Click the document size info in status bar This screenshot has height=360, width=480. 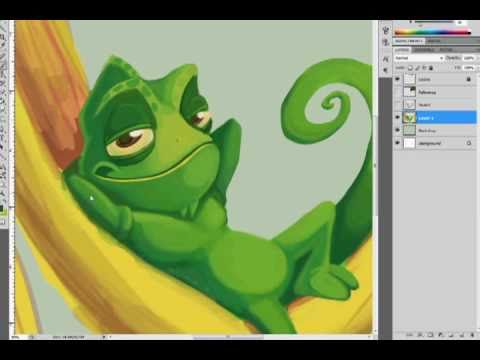tap(68, 337)
